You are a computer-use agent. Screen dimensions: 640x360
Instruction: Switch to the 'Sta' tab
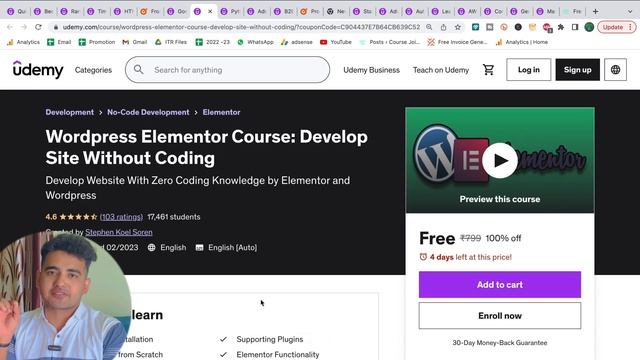362,11
